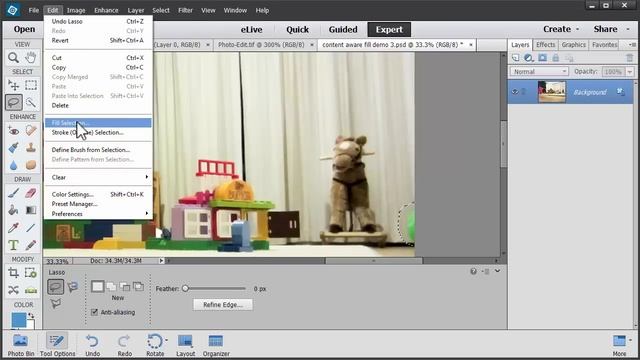Select the Content-Aware Move tool
This screenshot has width=640, height=360.
click(13, 290)
